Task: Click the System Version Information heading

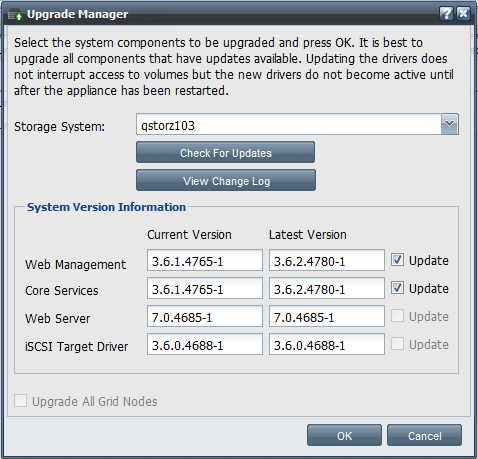Action: [106, 207]
